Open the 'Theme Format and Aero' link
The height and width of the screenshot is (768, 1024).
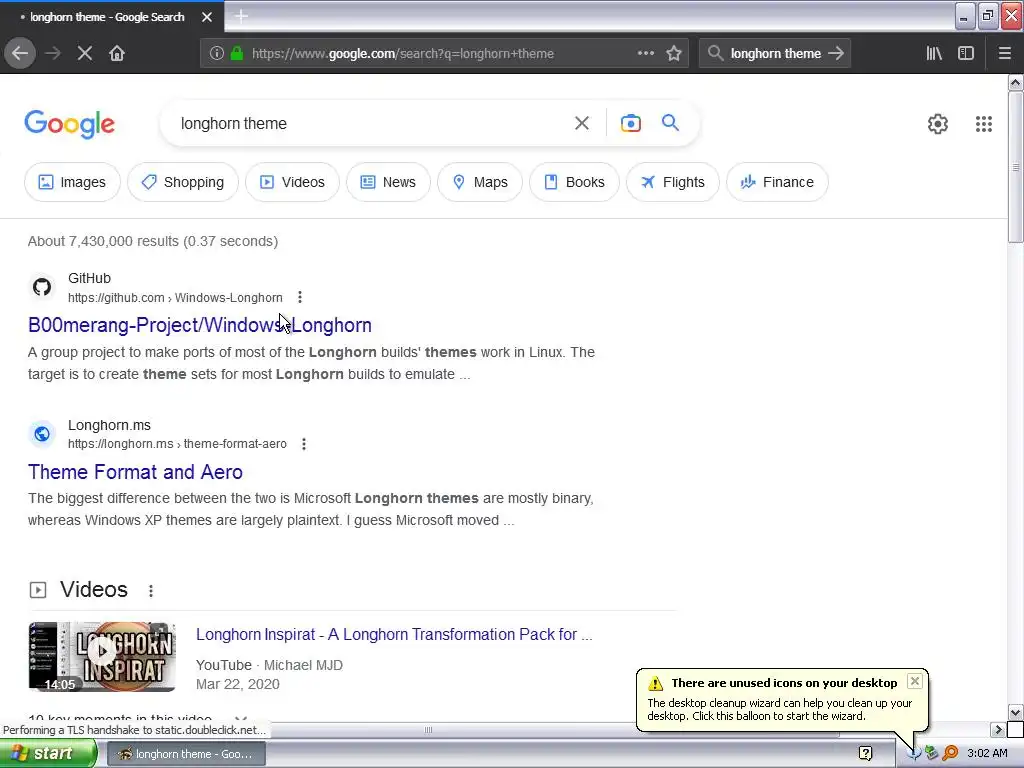tap(135, 472)
